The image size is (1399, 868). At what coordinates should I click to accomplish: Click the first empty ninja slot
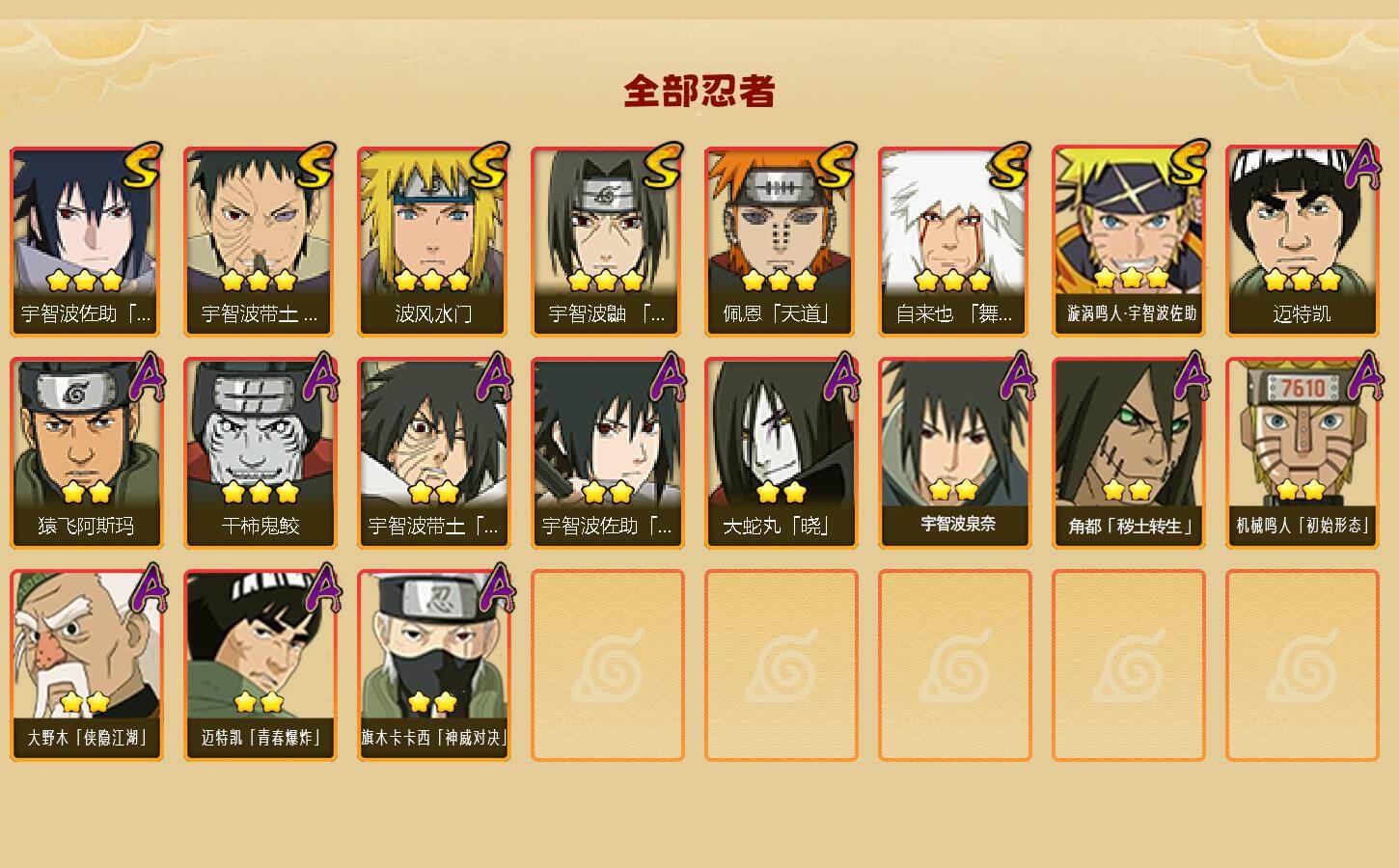pos(608,665)
